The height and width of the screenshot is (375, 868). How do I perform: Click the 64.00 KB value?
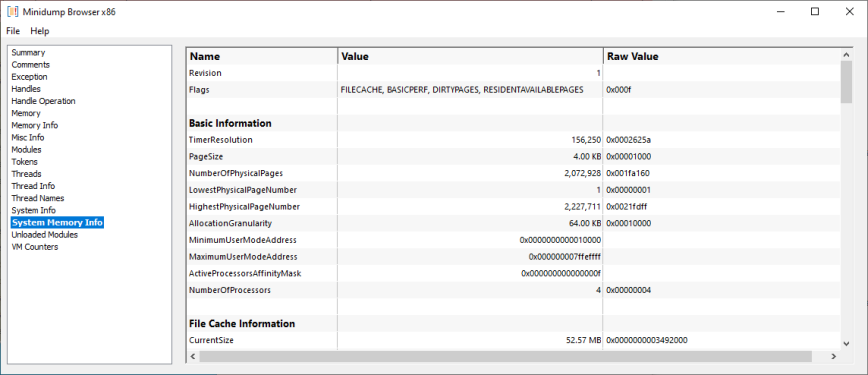point(585,223)
